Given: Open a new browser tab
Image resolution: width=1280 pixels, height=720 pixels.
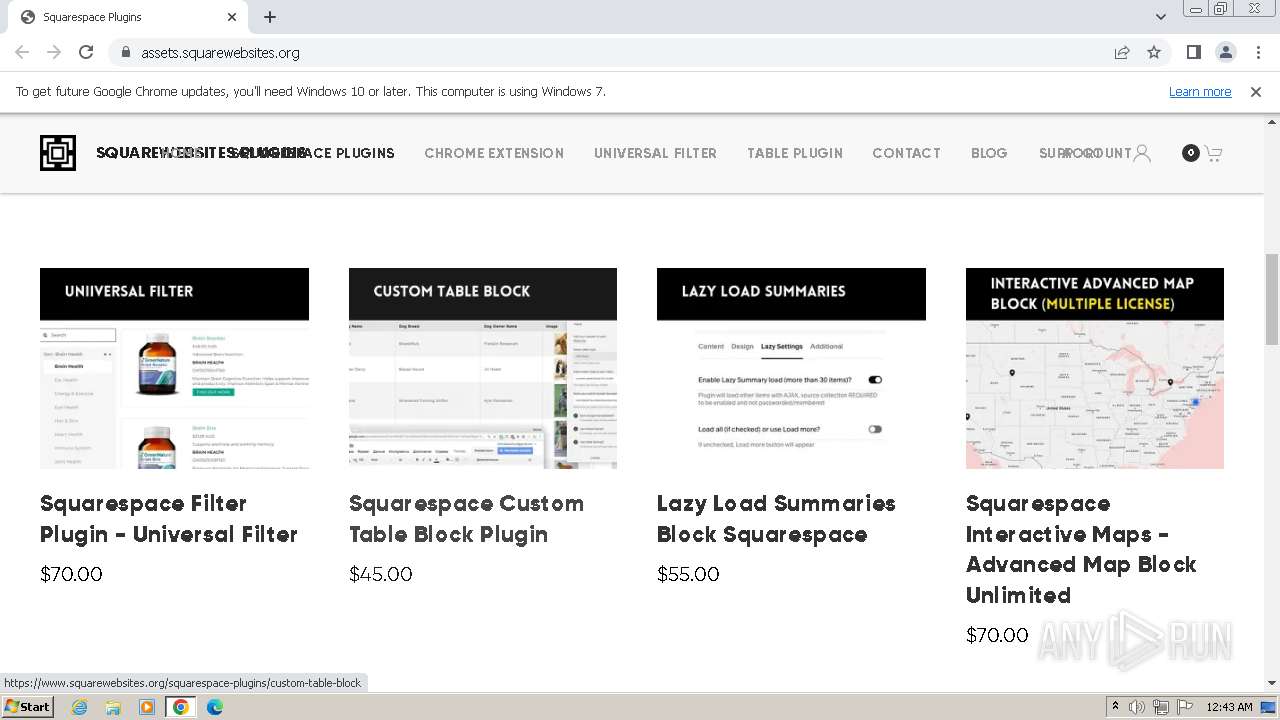Looking at the screenshot, I should pos(270,17).
